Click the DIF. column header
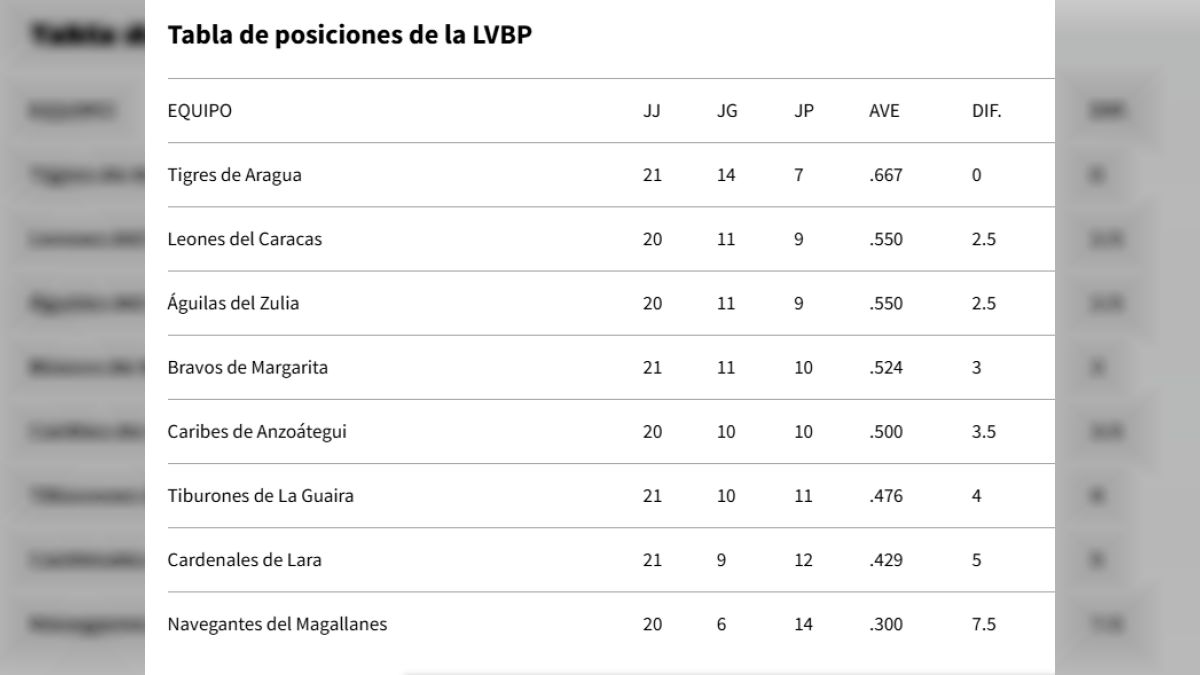This screenshot has height=675, width=1200. (x=986, y=111)
